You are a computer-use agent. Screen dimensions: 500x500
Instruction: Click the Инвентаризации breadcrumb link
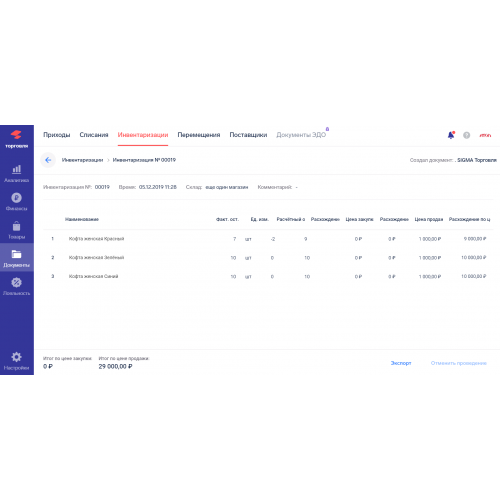click(82, 160)
